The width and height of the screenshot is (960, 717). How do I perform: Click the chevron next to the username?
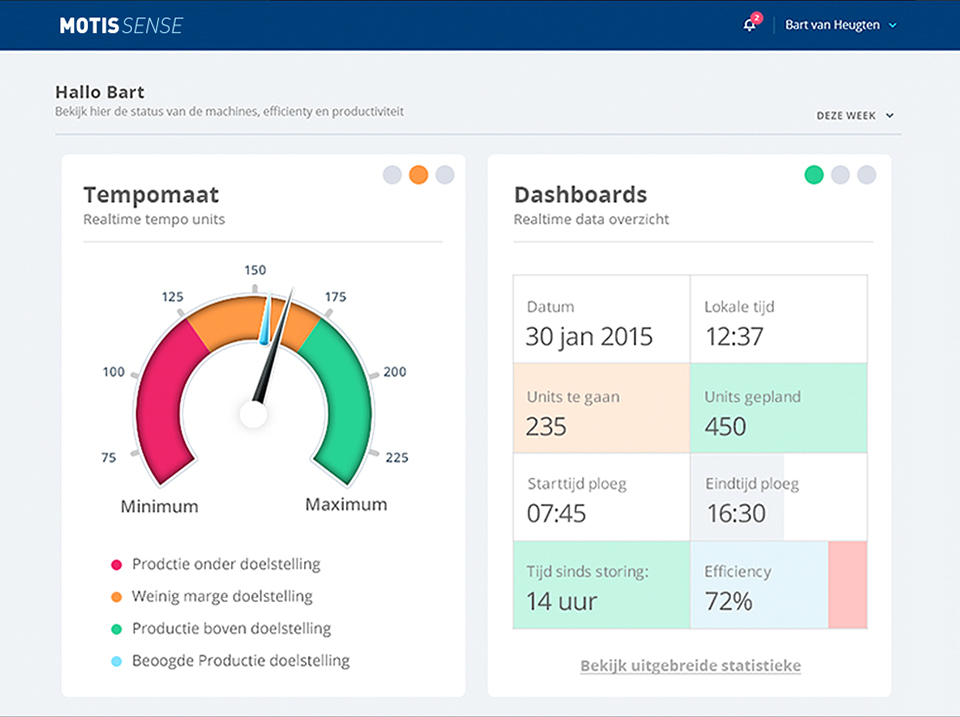tap(892, 26)
